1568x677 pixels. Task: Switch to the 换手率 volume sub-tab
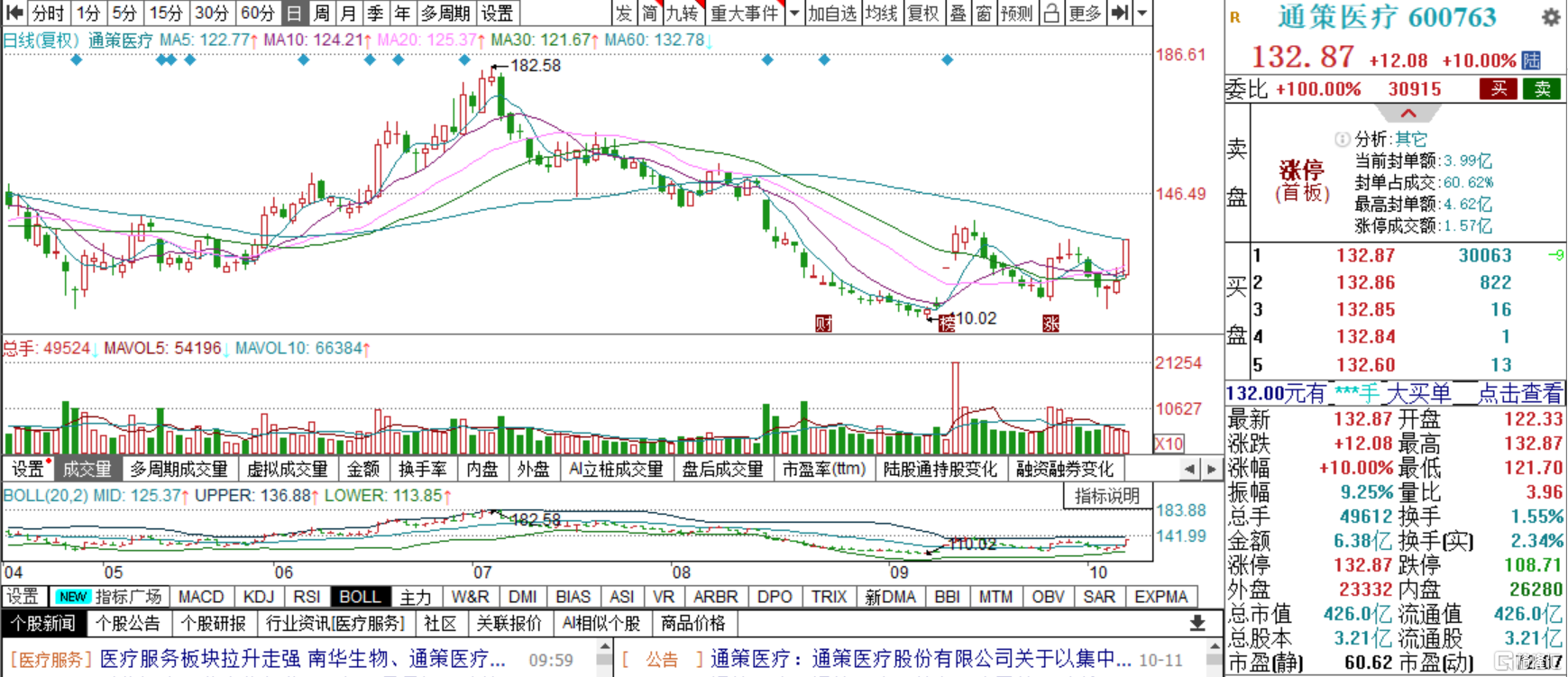click(x=423, y=469)
